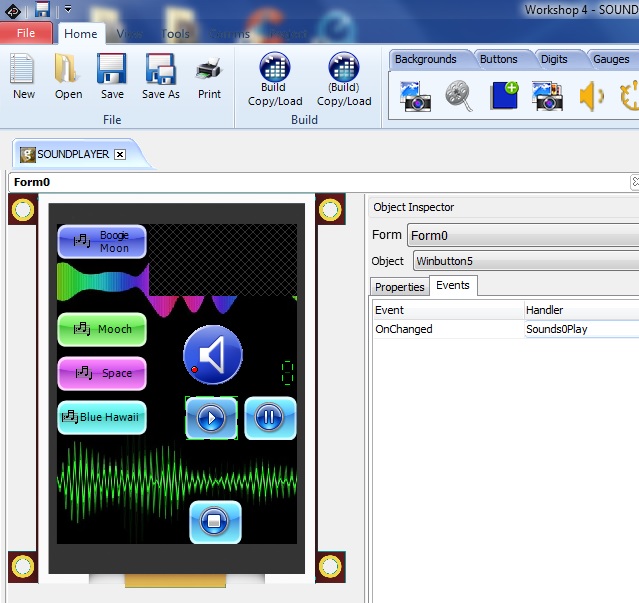Select the orange speaker sound widget icon

(x=592, y=97)
